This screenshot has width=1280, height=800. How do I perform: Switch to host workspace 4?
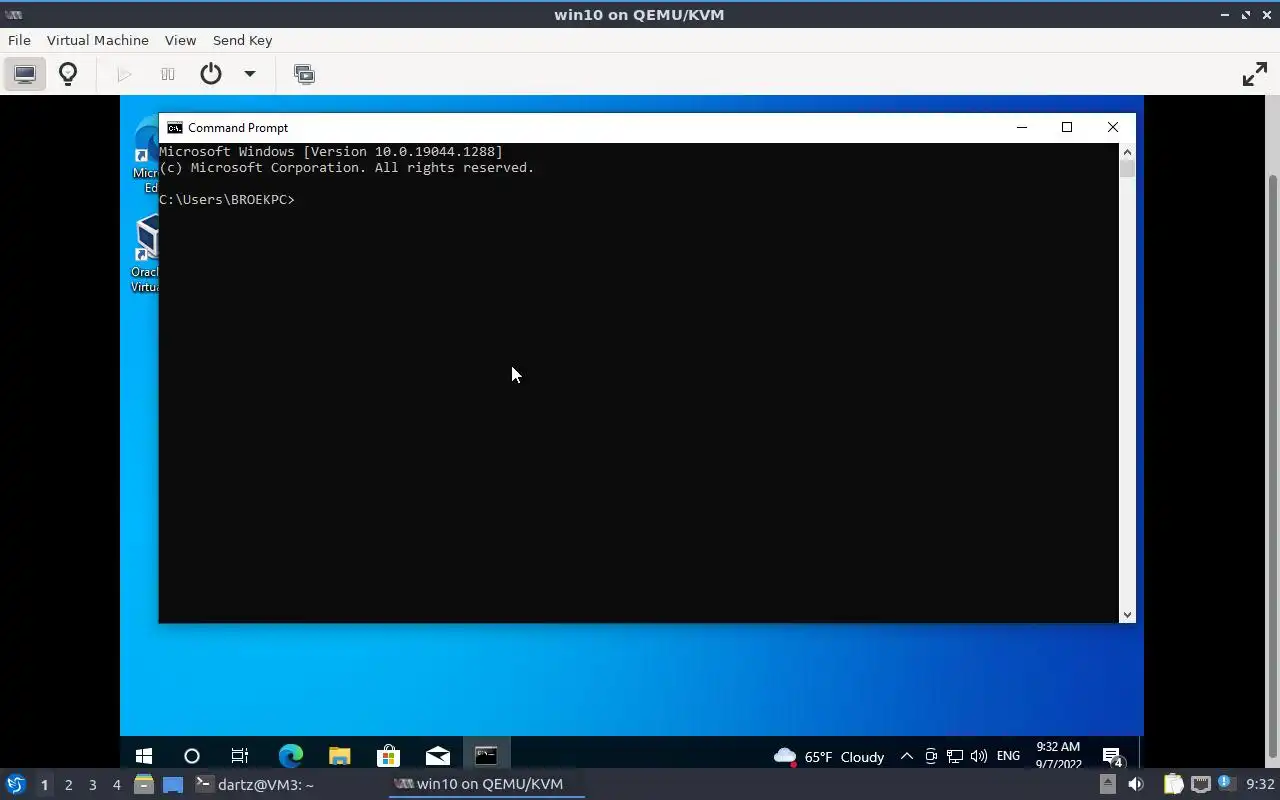tap(116, 785)
